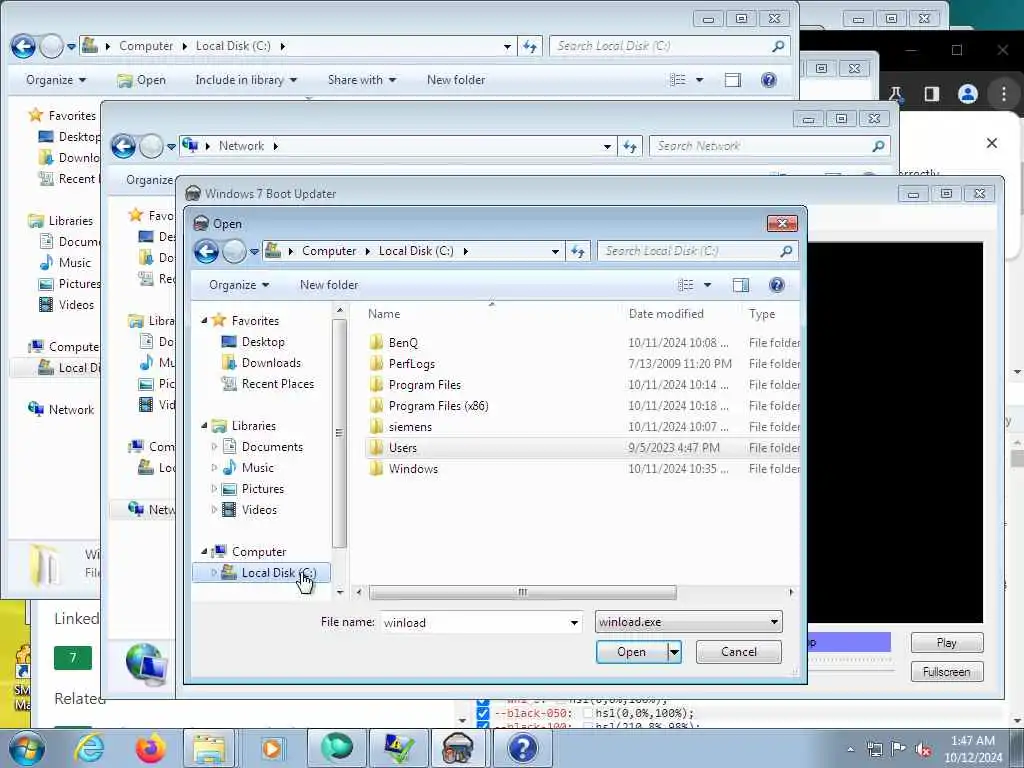Image resolution: width=1024 pixels, height=768 pixels.
Task: Open Windows Media Player from taskbar
Action: [x=271, y=748]
